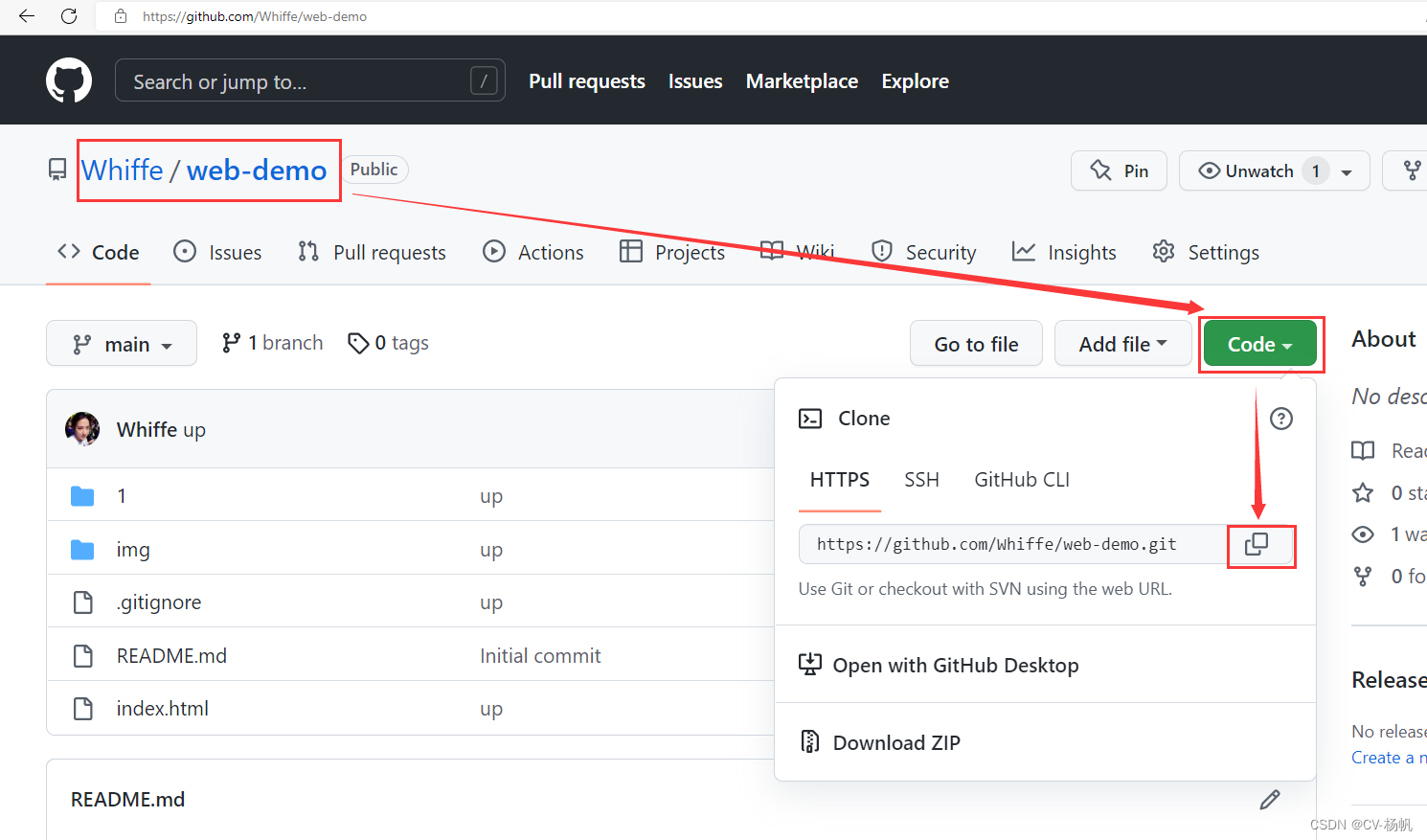Click the eye watching icon in About
The image size is (1427, 840).
pos(1363,534)
